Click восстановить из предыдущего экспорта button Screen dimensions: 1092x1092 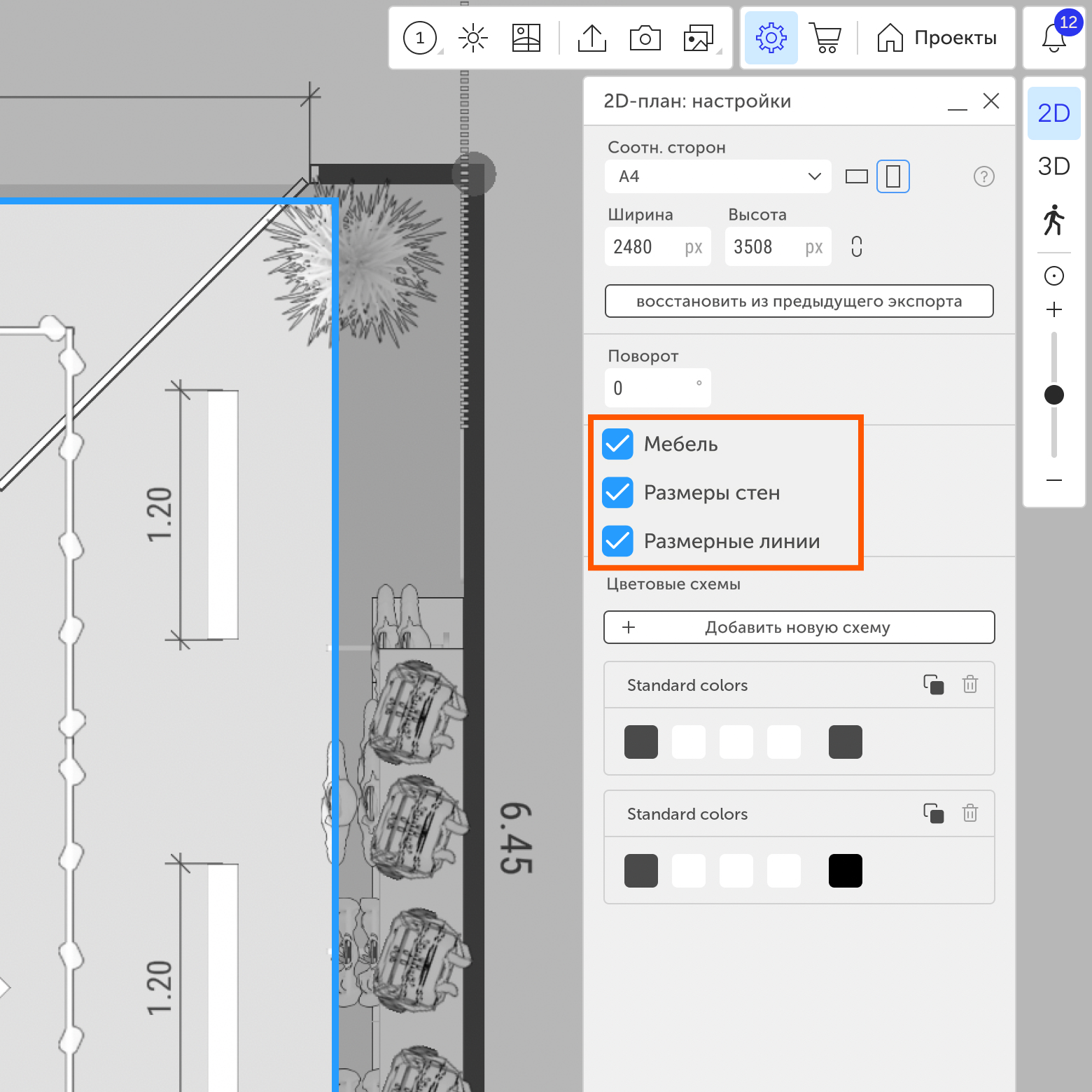pos(799,301)
